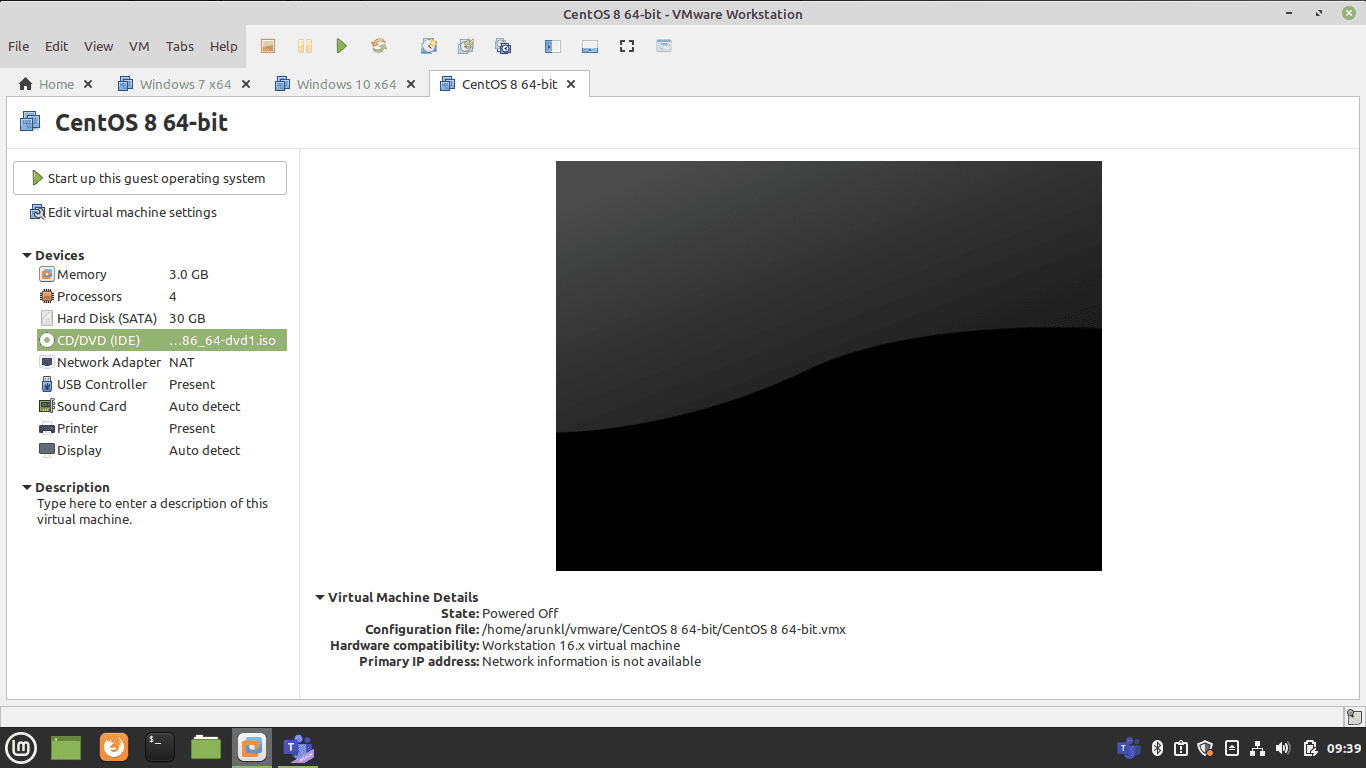Viewport: 1366px width, 768px height.
Task: Click the dvd1.iso CD/DVD value
Action: tap(222, 340)
